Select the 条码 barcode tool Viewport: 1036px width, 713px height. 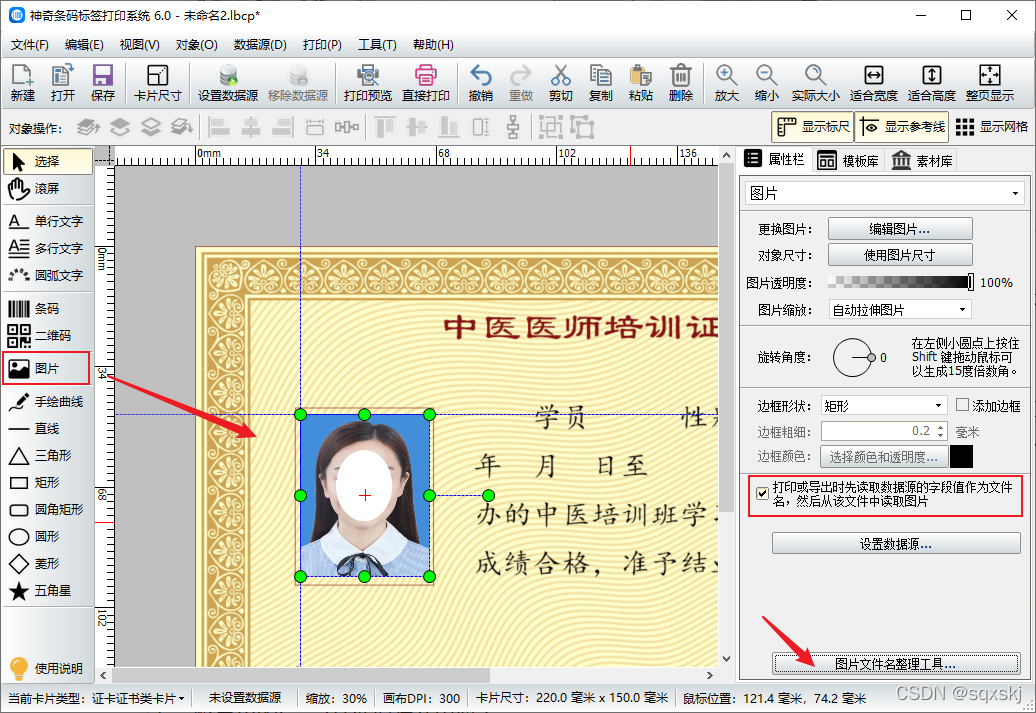[x=48, y=309]
